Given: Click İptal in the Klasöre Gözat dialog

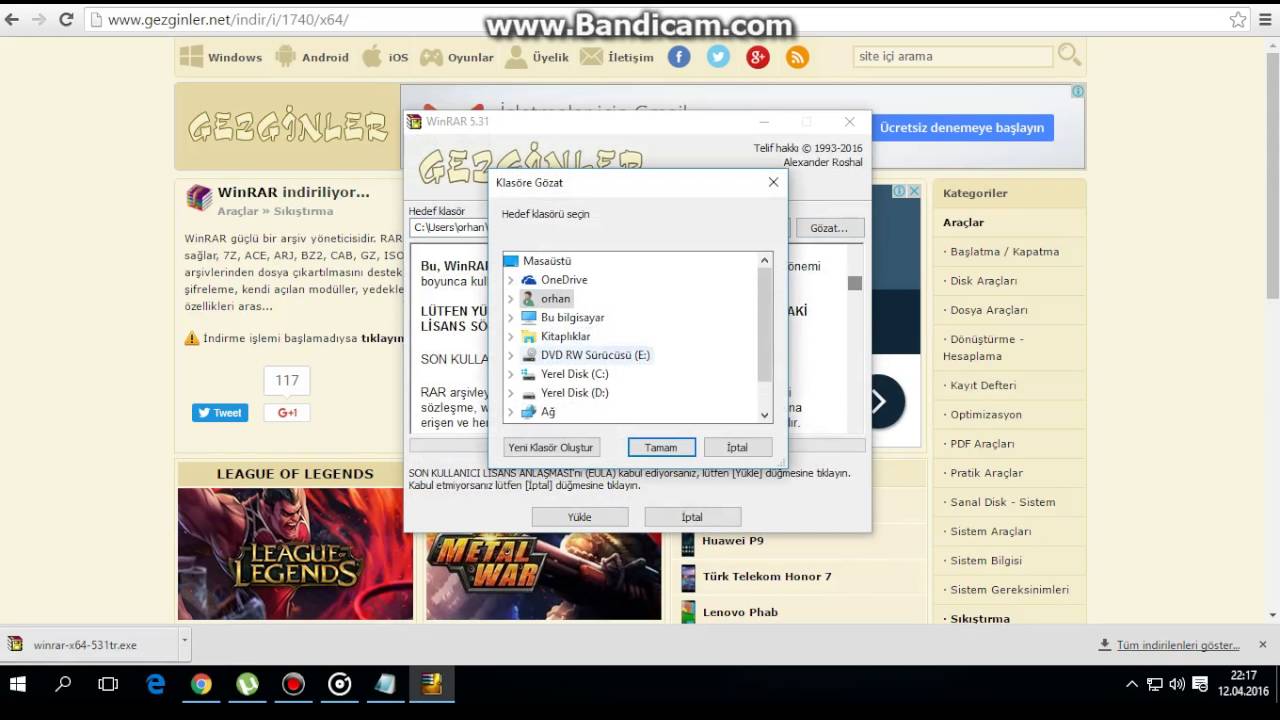Looking at the screenshot, I should (x=737, y=447).
